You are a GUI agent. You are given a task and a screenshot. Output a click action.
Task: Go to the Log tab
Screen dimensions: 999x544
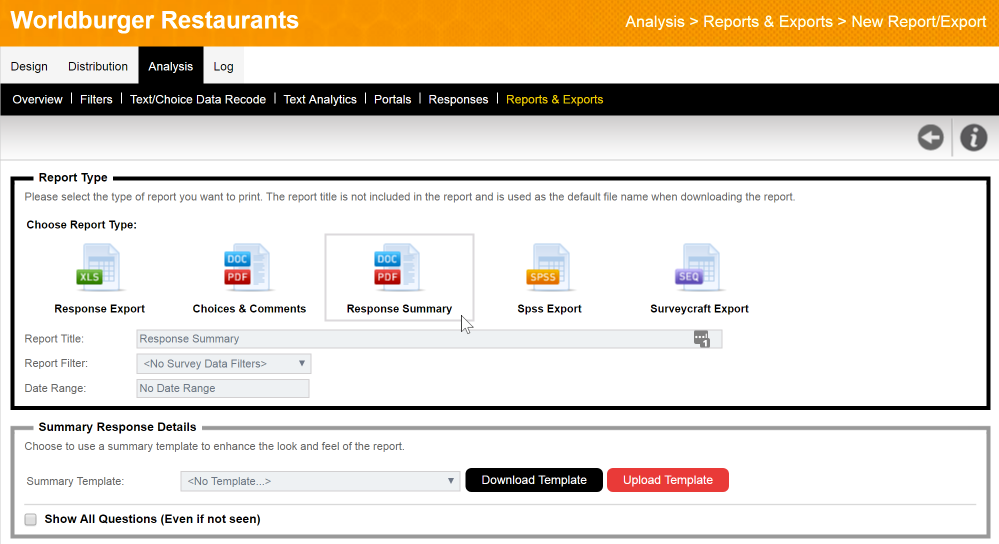(223, 67)
